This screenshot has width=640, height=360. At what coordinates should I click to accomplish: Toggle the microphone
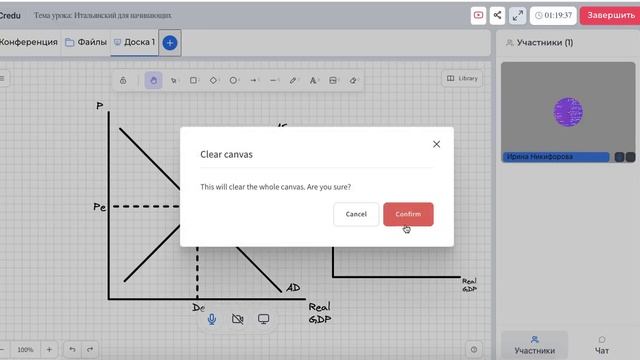tap(212, 319)
